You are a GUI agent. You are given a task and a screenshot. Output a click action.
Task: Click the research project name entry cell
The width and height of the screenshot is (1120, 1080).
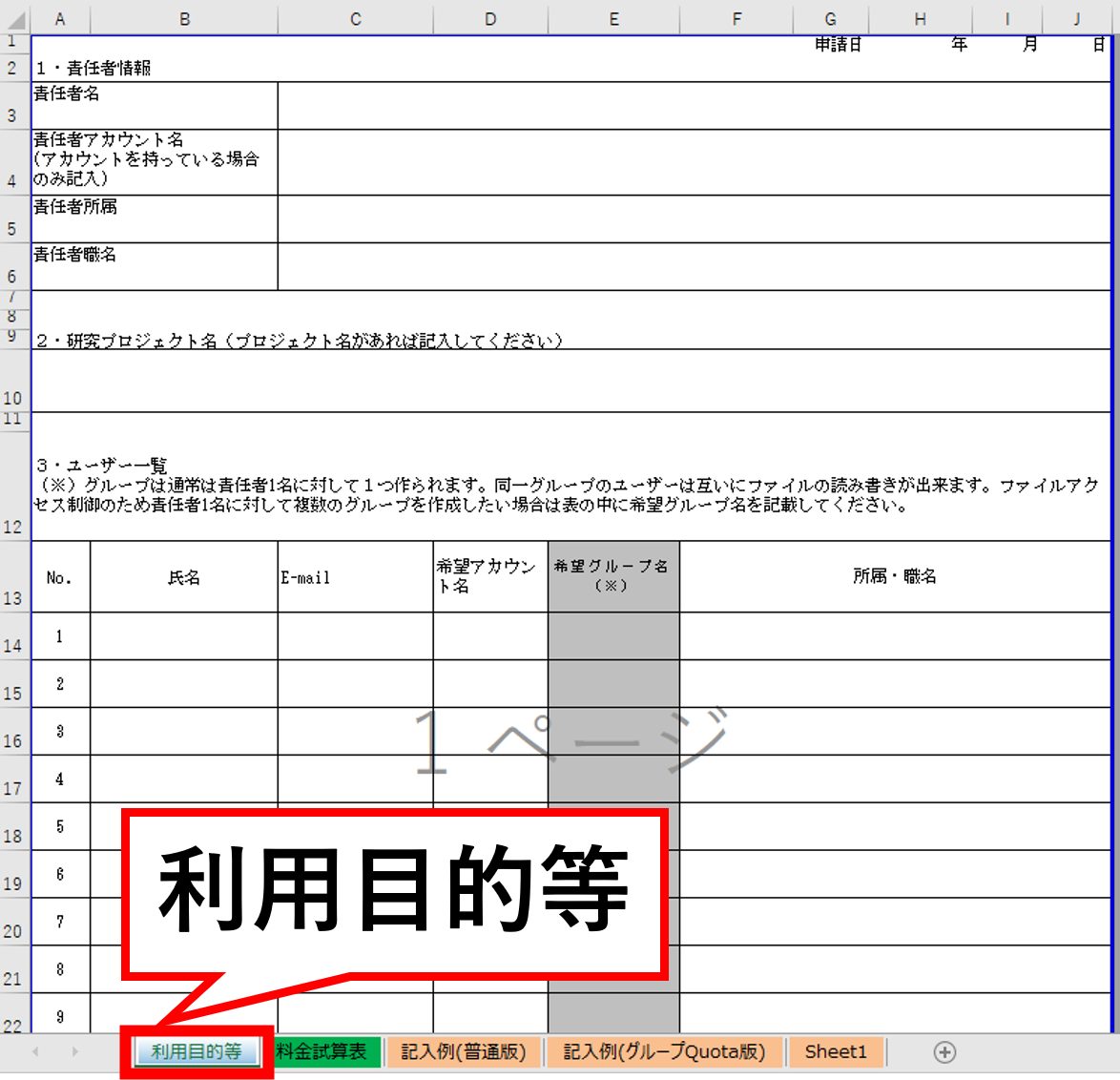click(570, 381)
